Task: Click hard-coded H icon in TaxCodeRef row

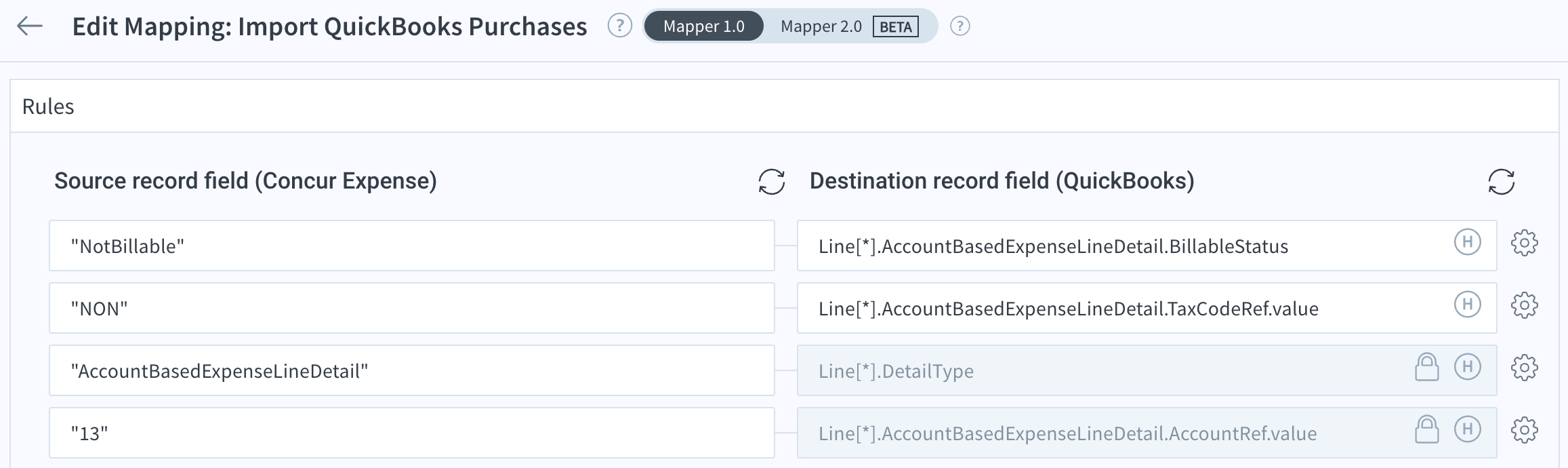Action: (1467, 305)
